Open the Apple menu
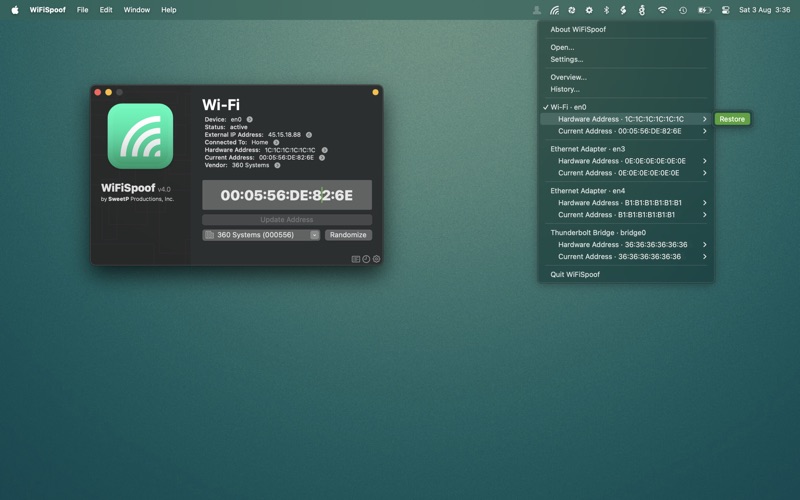This screenshot has height=500, width=800. 15,10
